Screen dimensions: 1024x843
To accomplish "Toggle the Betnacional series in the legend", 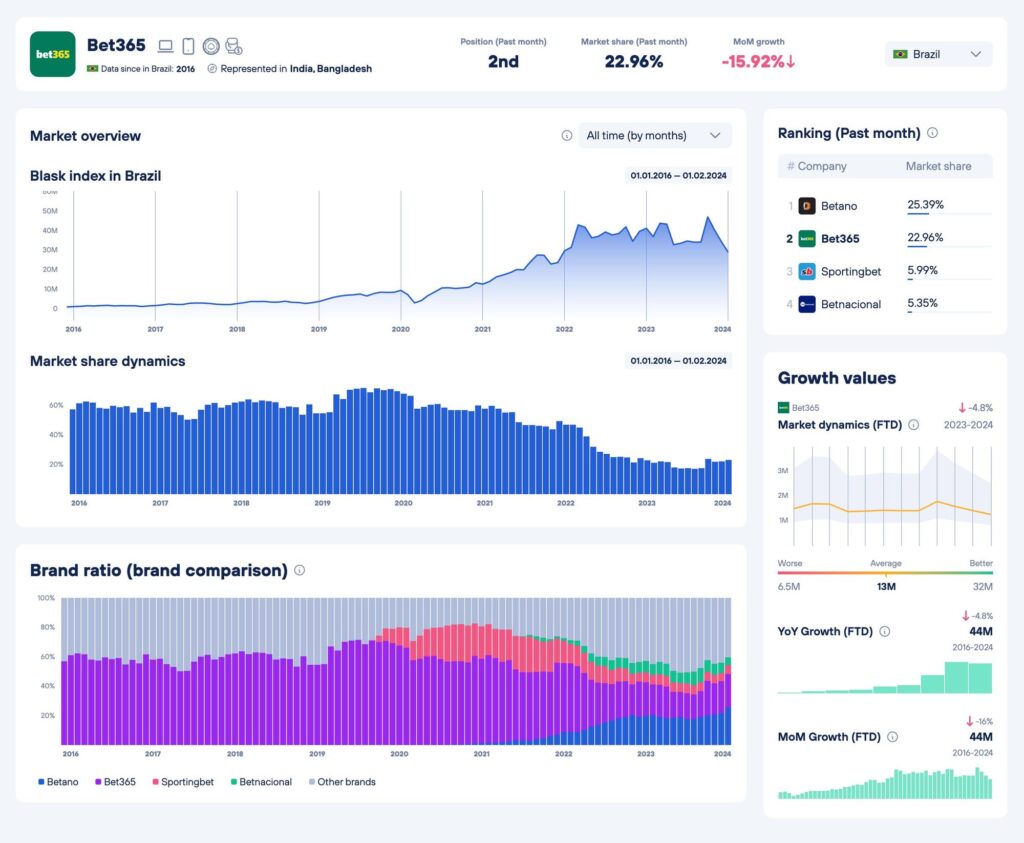I will tap(261, 782).
